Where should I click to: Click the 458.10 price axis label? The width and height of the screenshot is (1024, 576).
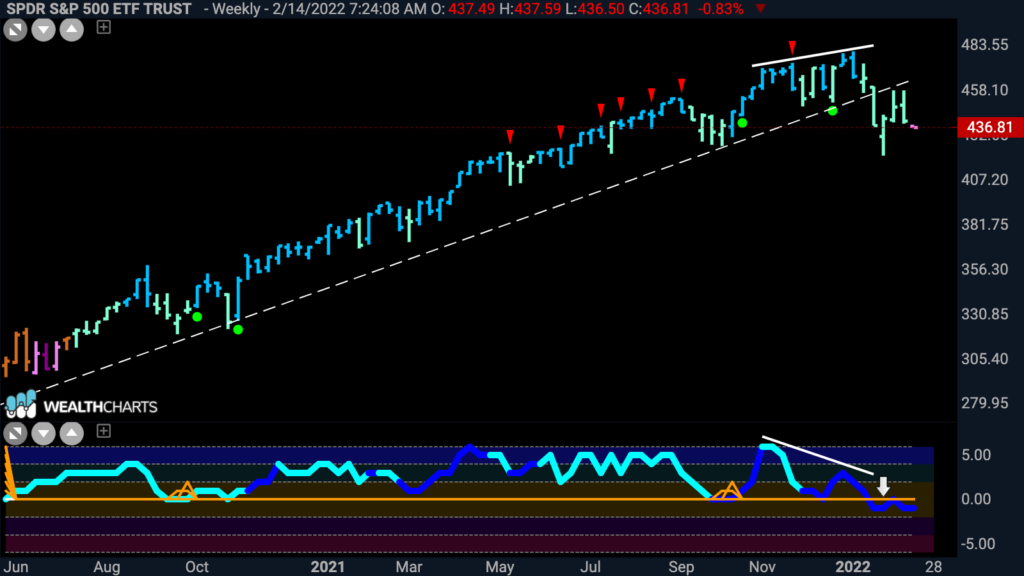[x=984, y=89]
